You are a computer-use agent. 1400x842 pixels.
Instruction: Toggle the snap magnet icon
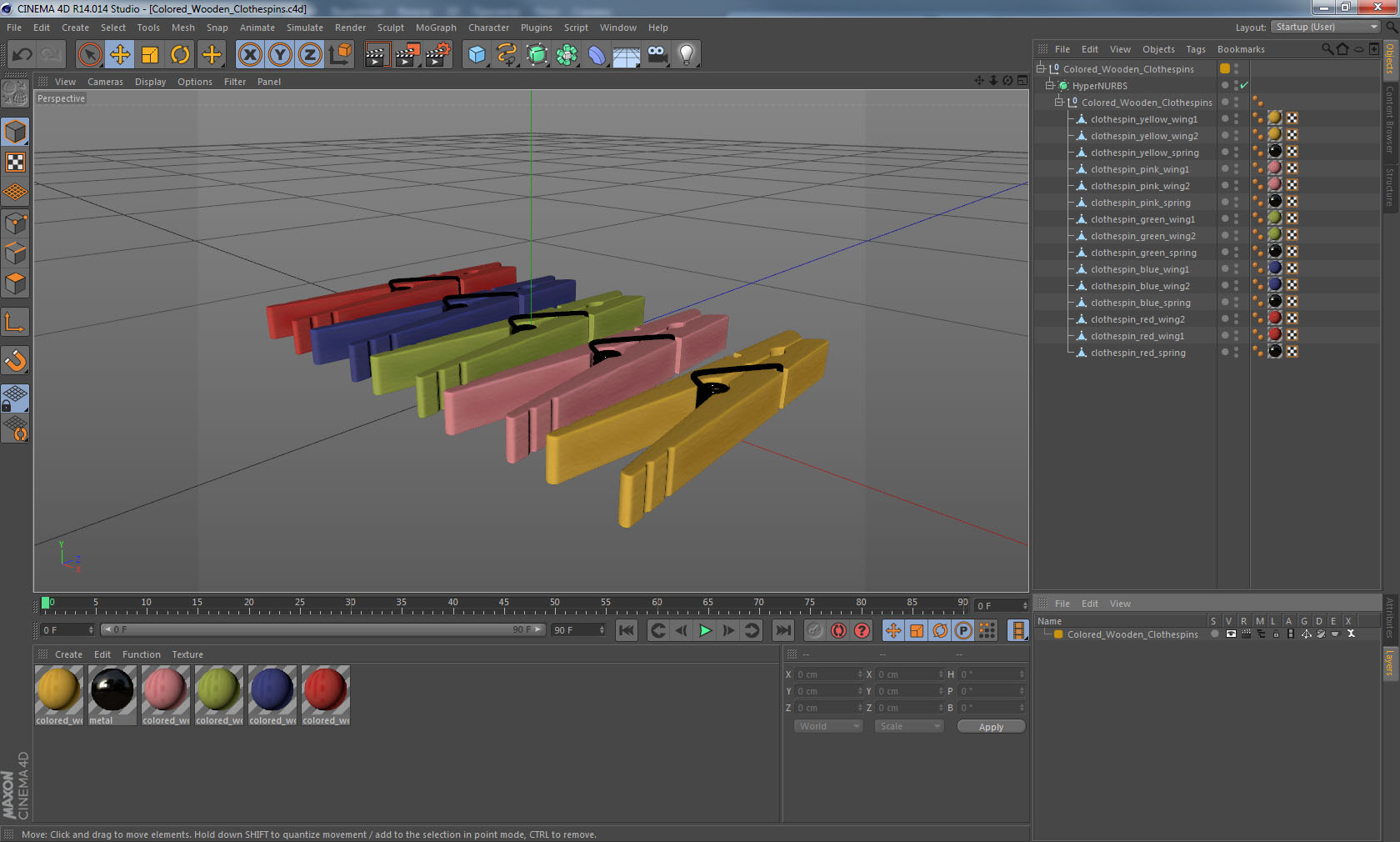point(16,360)
